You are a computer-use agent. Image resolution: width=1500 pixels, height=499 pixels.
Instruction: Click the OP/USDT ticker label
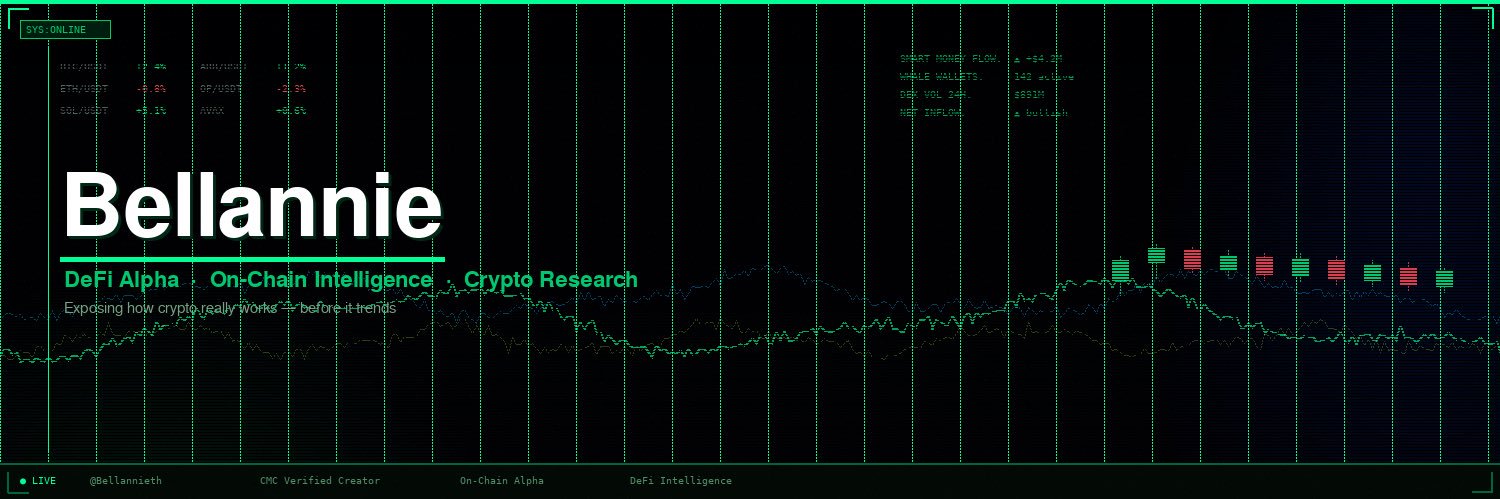(x=221, y=89)
